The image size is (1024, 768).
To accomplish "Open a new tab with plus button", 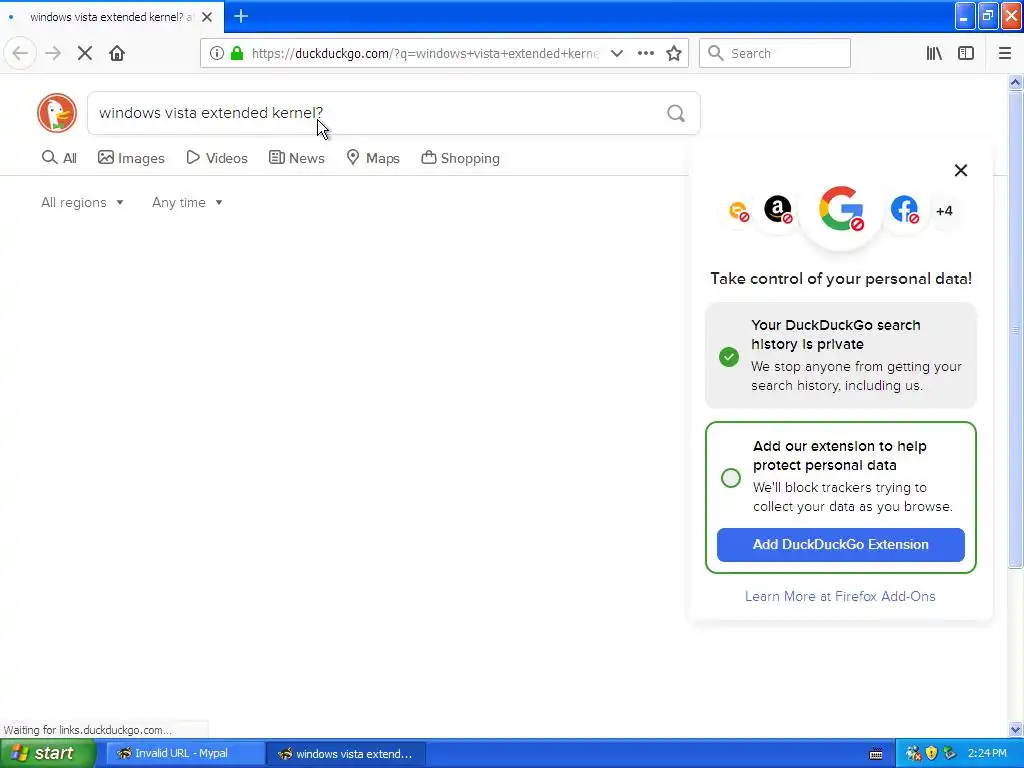I will click(x=241, y=16).
